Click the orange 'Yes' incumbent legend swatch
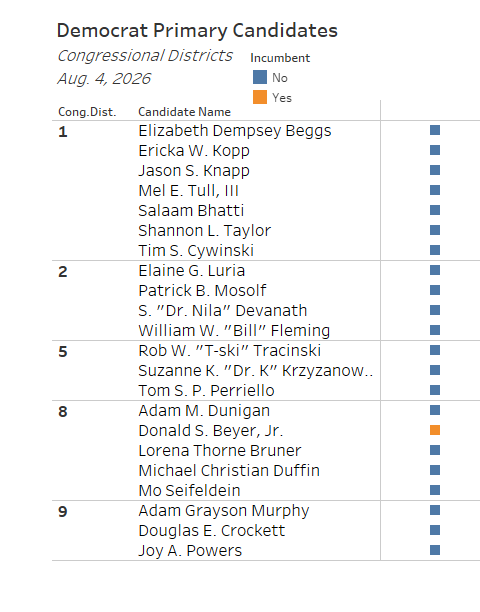480x612 pixels. pyautogui.click(x=260, y=97)
